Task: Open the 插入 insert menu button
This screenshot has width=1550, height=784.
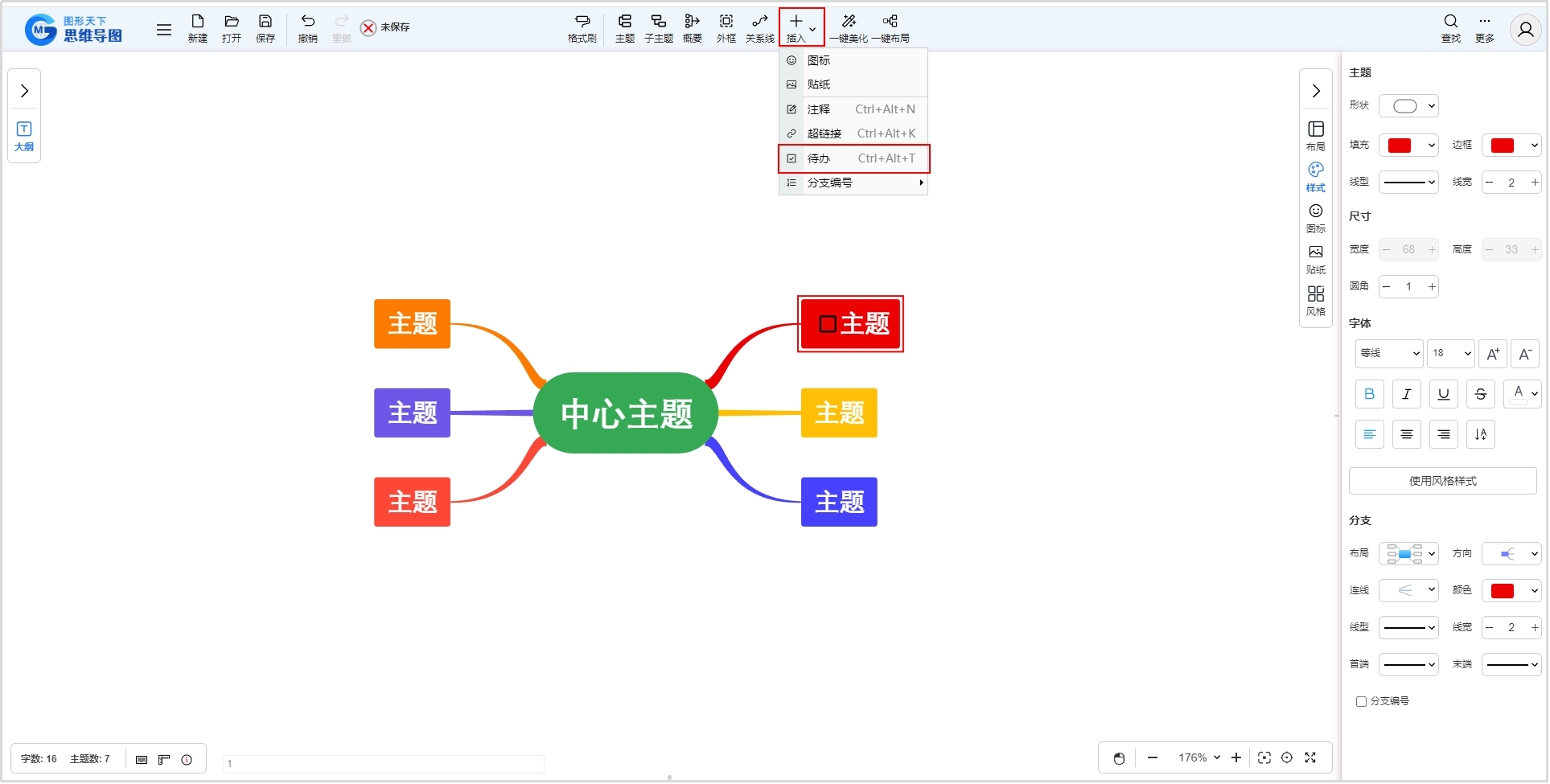Action: click(801, 27)
